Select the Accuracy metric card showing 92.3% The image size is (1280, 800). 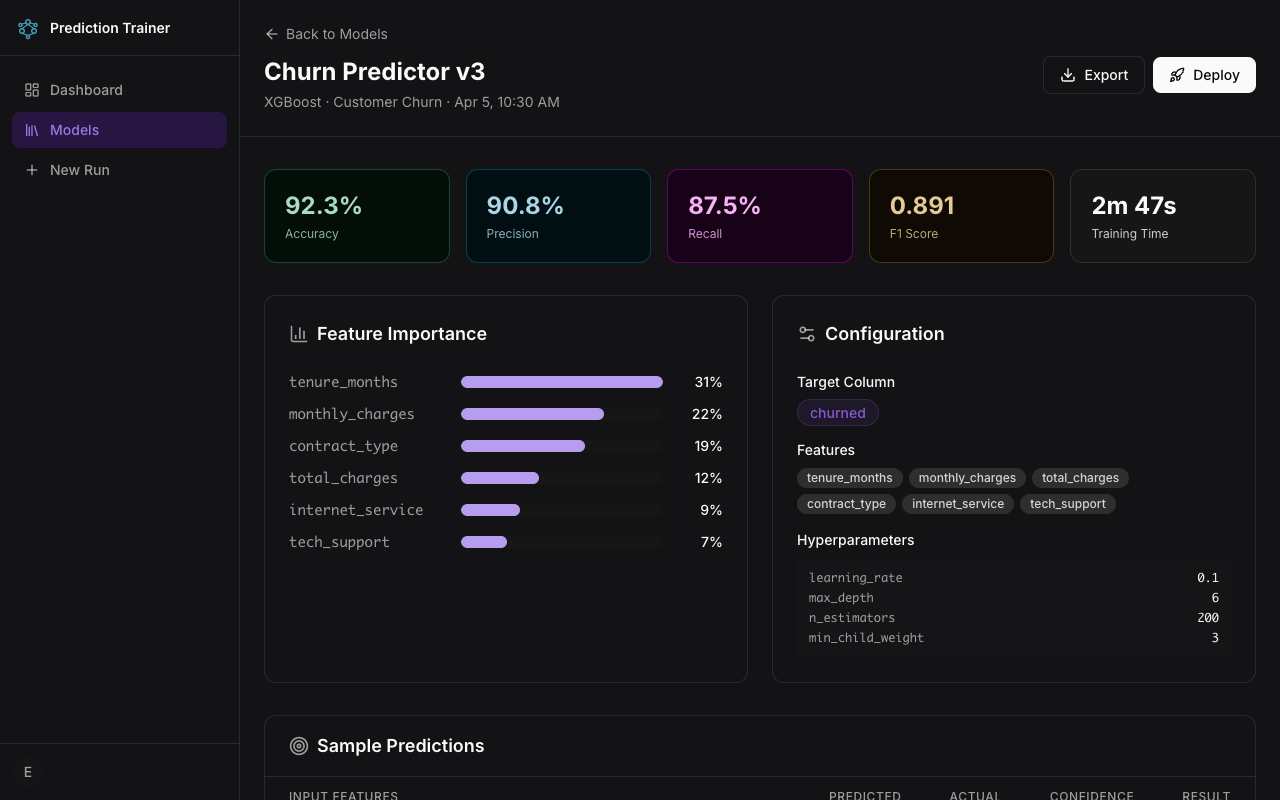[x=357, y=215]
